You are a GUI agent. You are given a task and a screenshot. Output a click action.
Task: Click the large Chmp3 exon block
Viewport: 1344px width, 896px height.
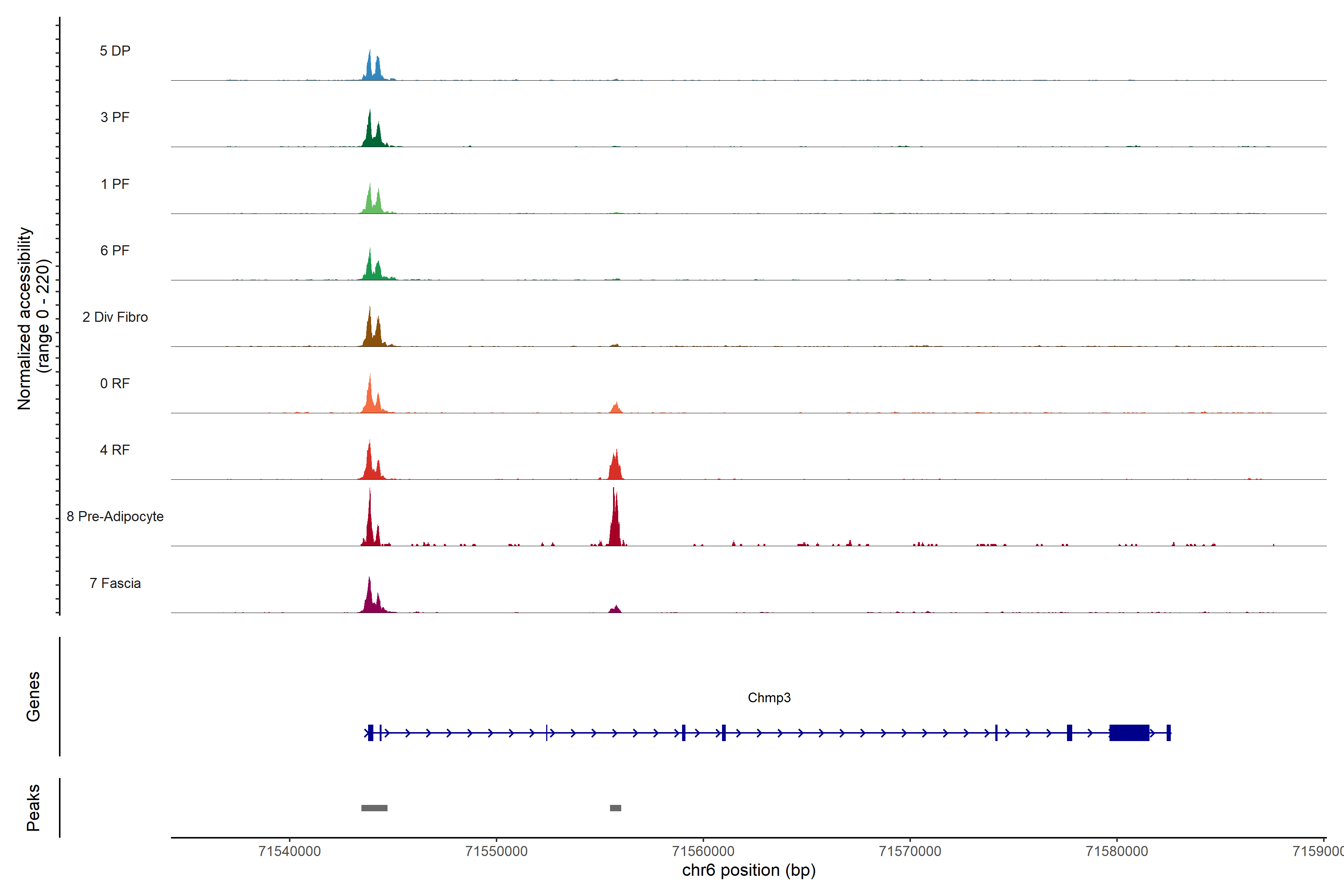(x=1129, y=732)
